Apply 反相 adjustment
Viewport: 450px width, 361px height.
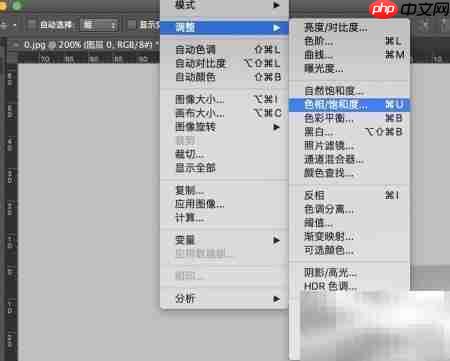point(349,195)
